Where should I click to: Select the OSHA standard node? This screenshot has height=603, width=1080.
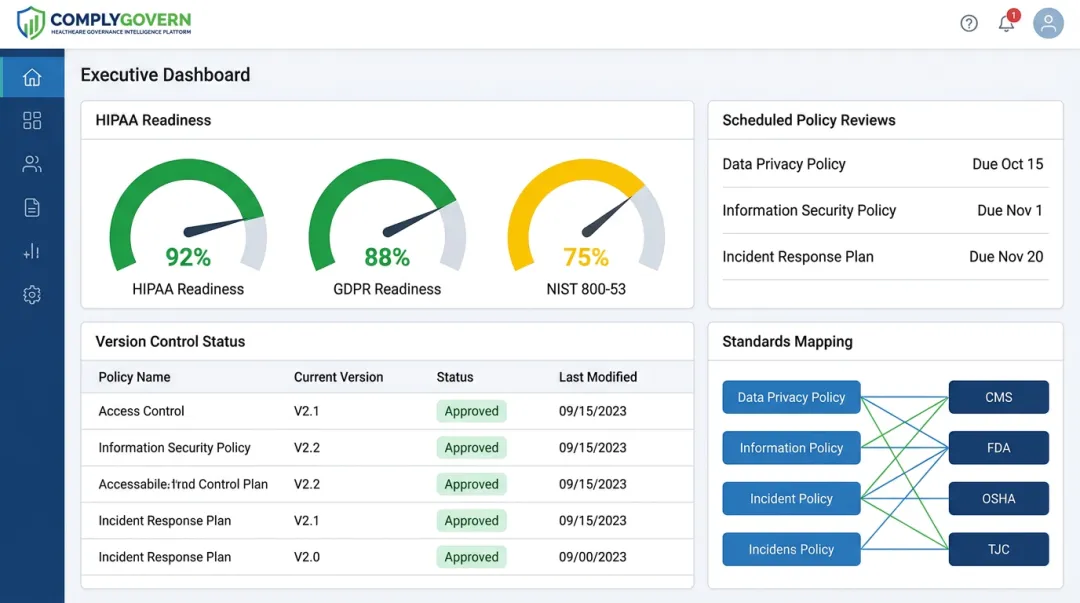[999, 498]
